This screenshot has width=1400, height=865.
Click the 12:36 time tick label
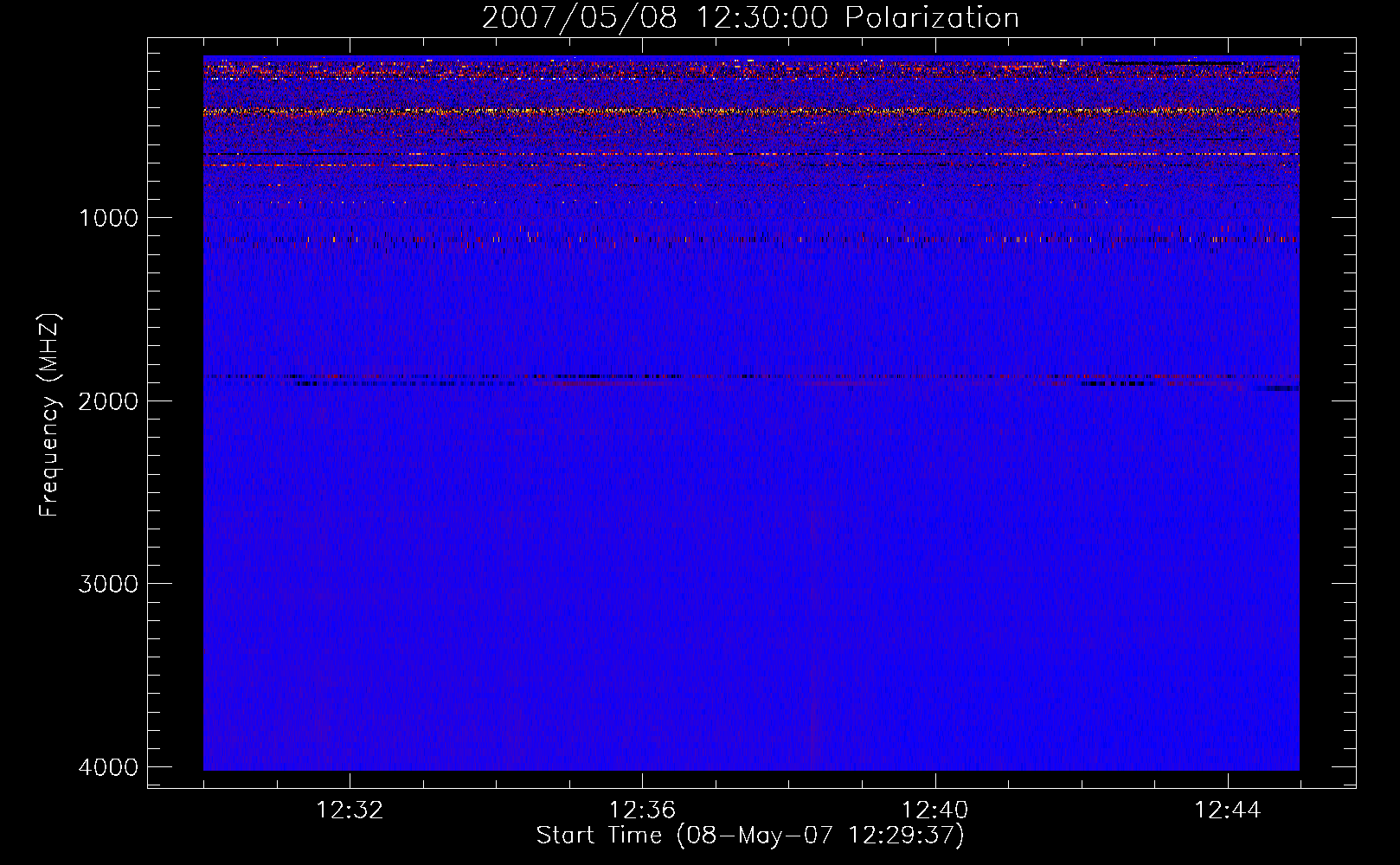[642, 811]
